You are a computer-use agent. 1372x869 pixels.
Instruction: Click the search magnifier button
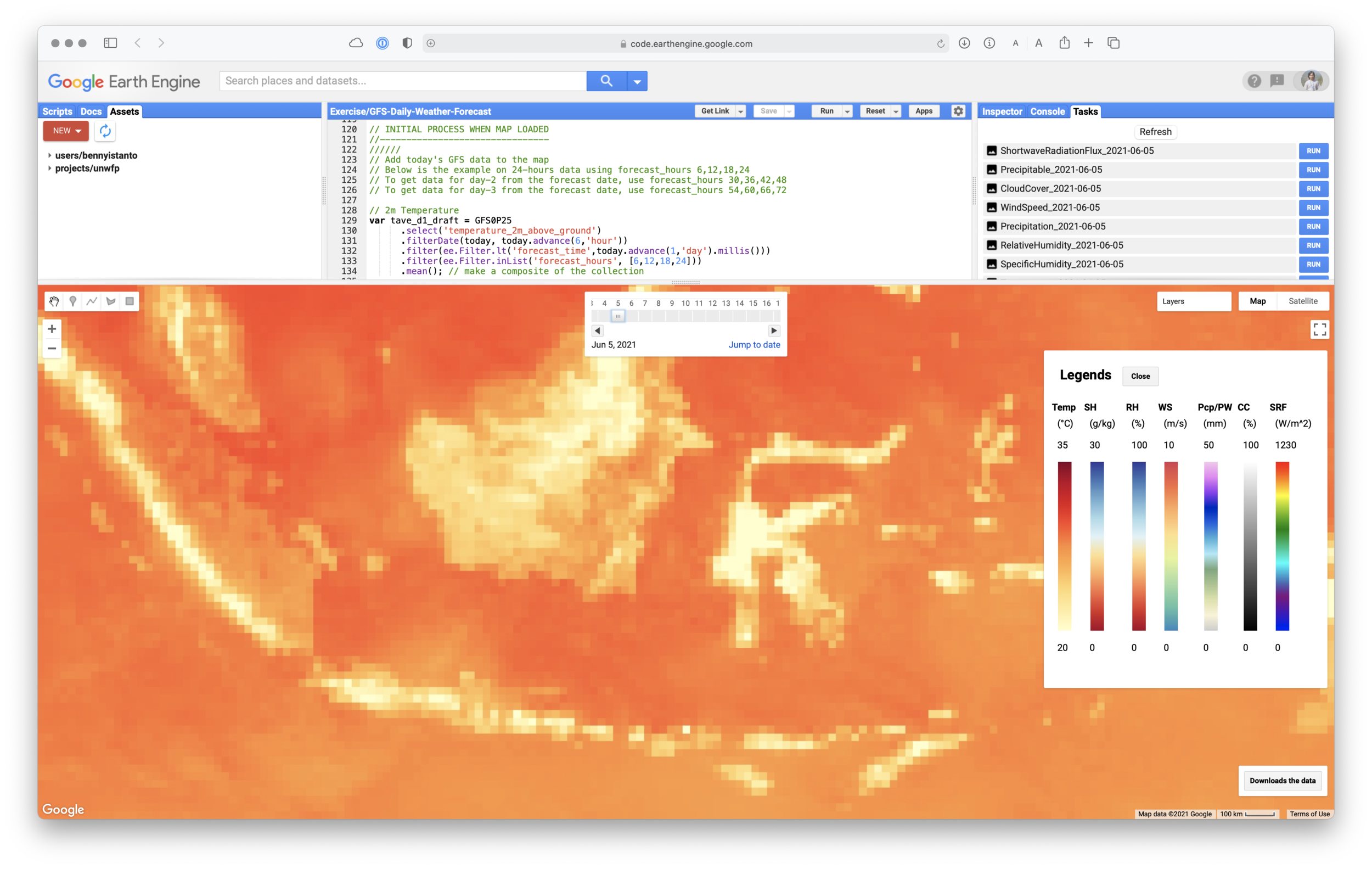(x=606, y=81)
